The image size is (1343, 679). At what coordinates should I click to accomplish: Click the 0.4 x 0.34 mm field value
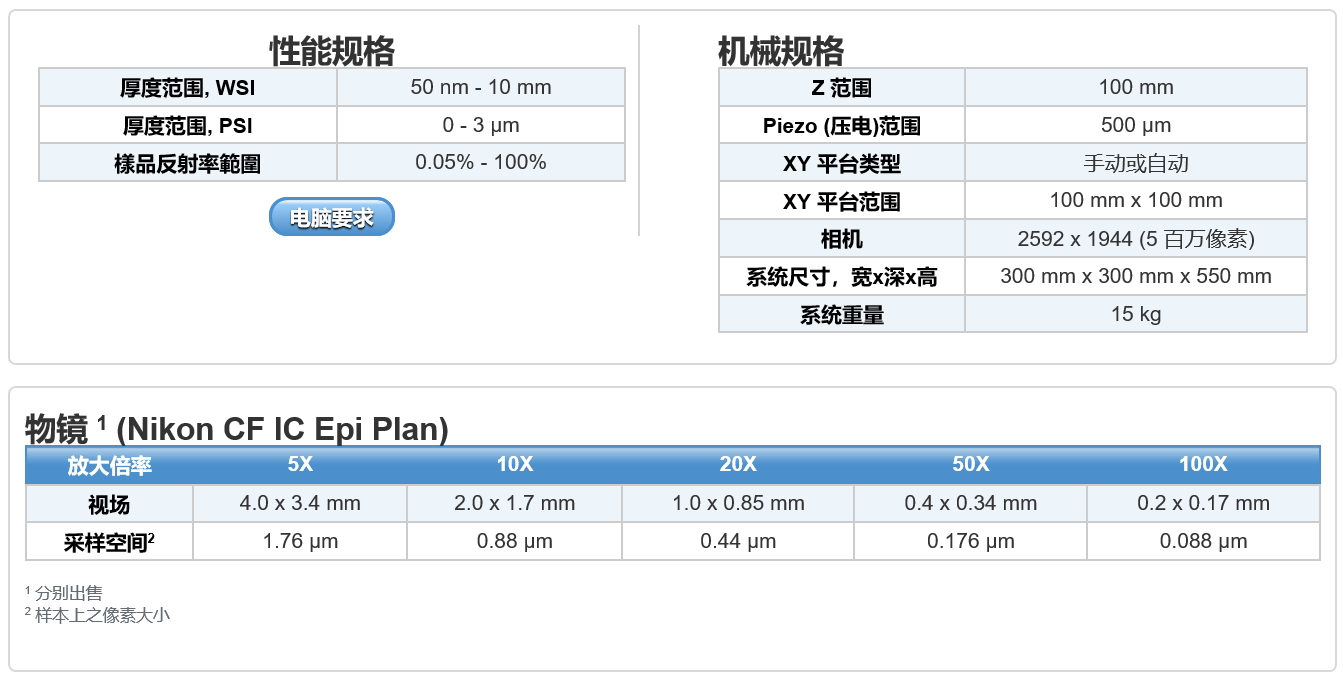(x=970, y=503)
